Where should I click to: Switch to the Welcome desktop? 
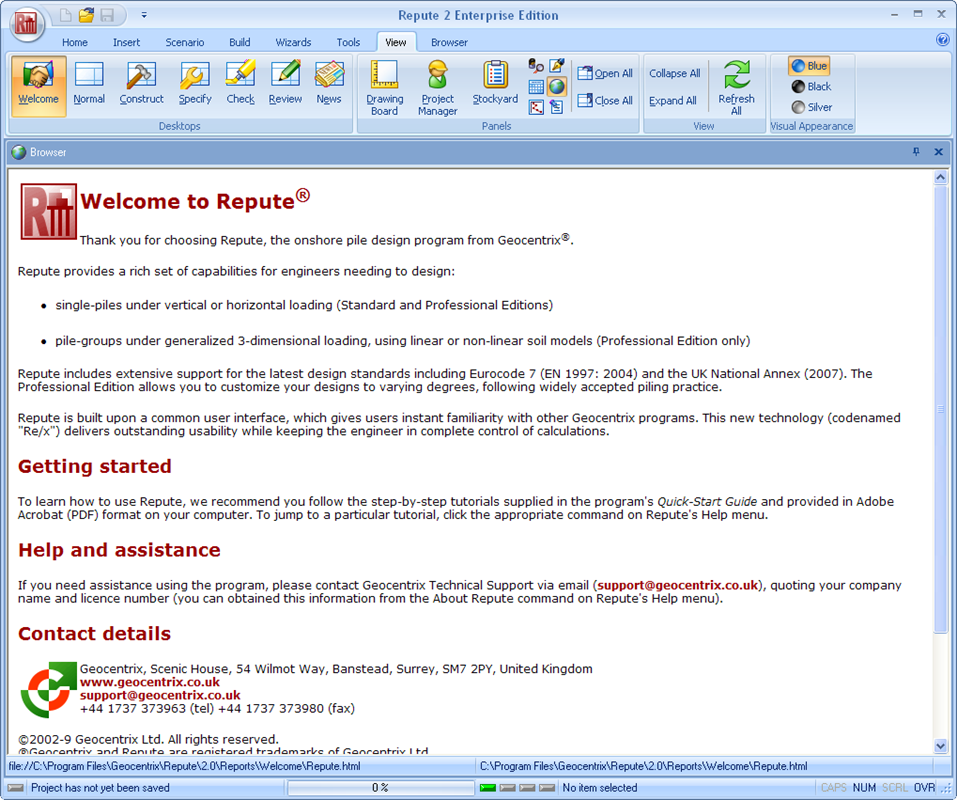38,86
